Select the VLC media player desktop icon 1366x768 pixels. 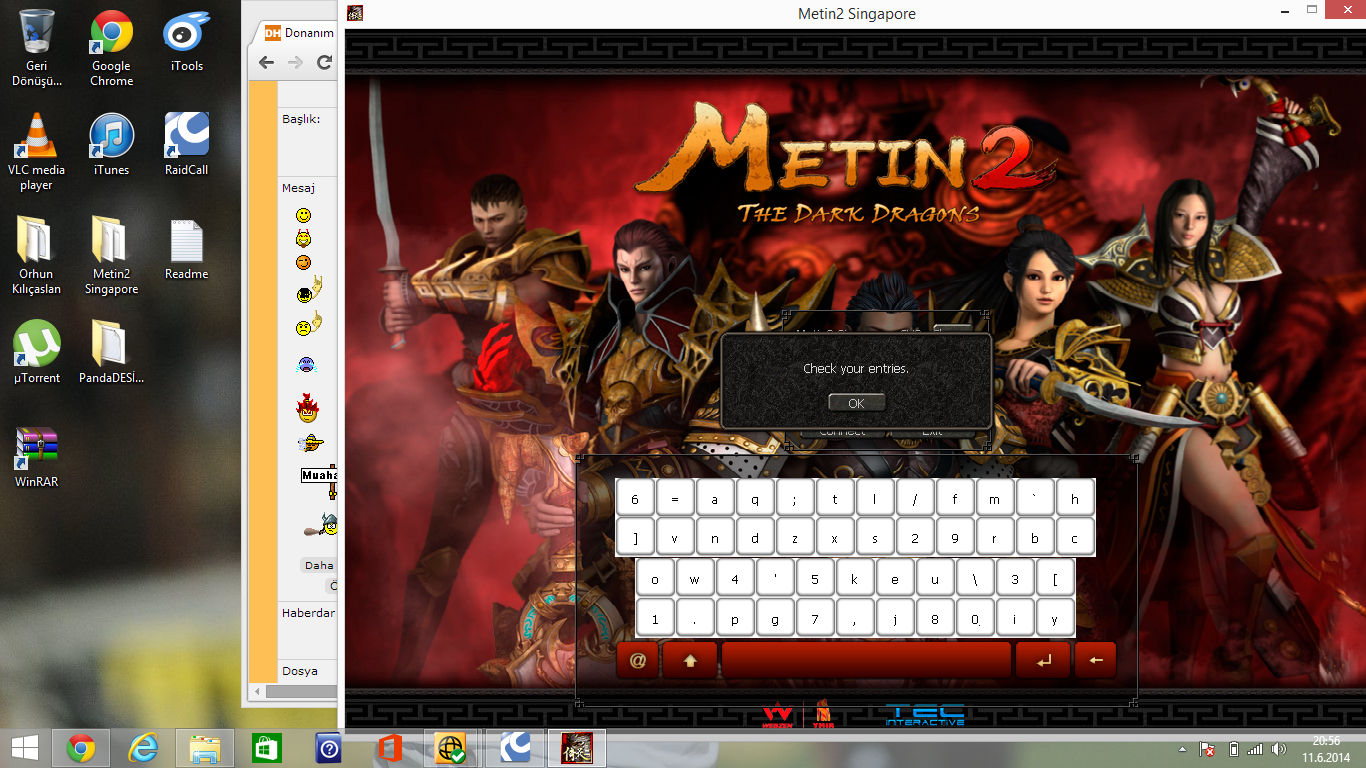click(x=37, y=152)
